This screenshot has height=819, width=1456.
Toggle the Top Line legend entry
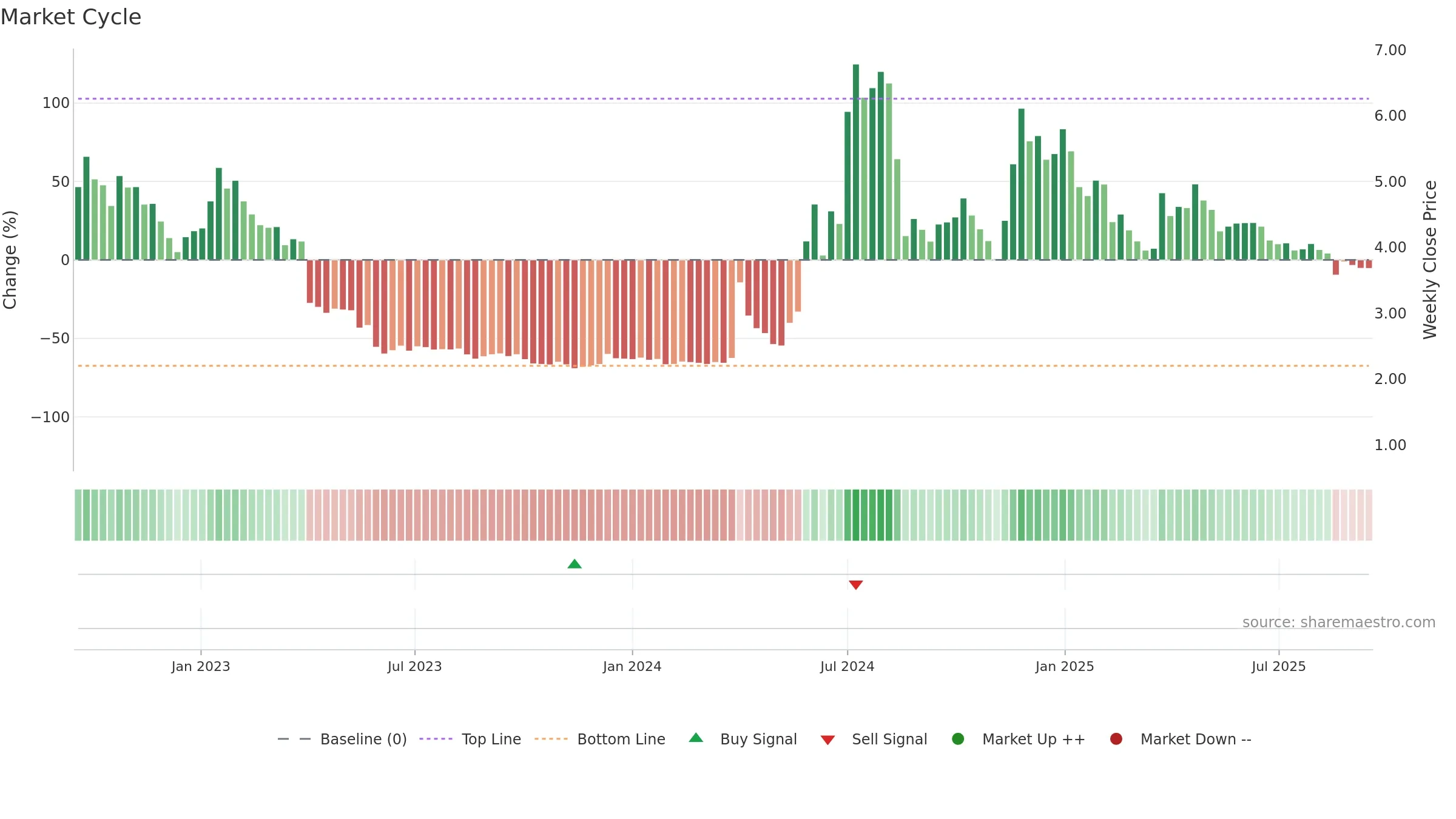[470, 740]
